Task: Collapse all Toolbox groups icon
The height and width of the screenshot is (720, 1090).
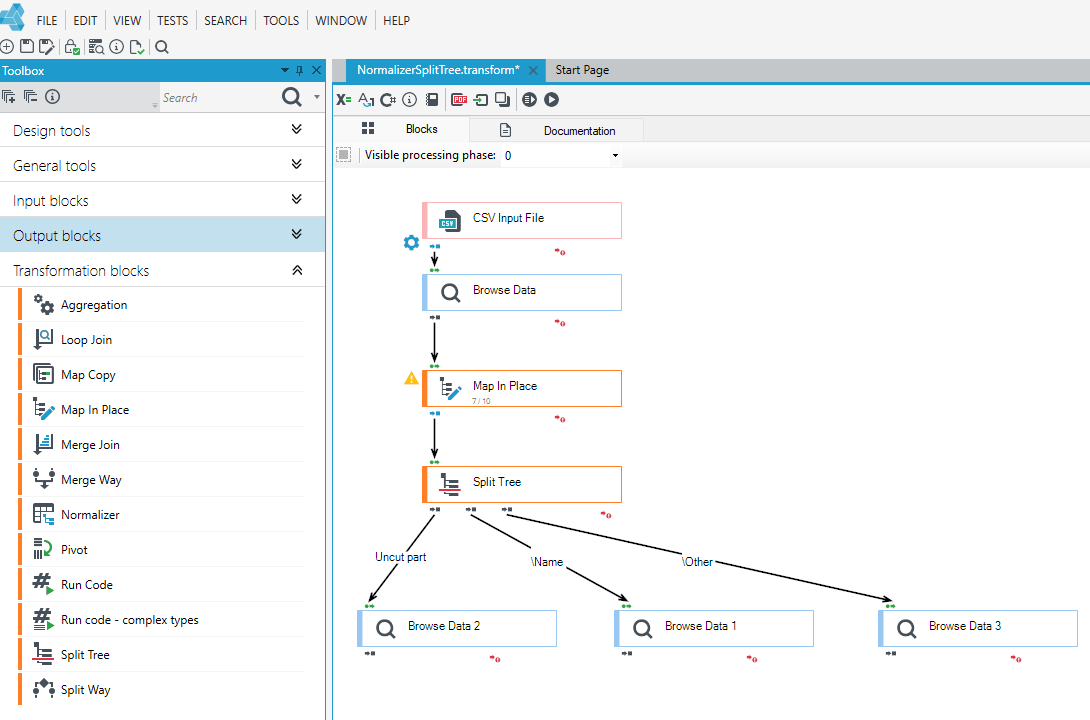Action: coord(31,97)
